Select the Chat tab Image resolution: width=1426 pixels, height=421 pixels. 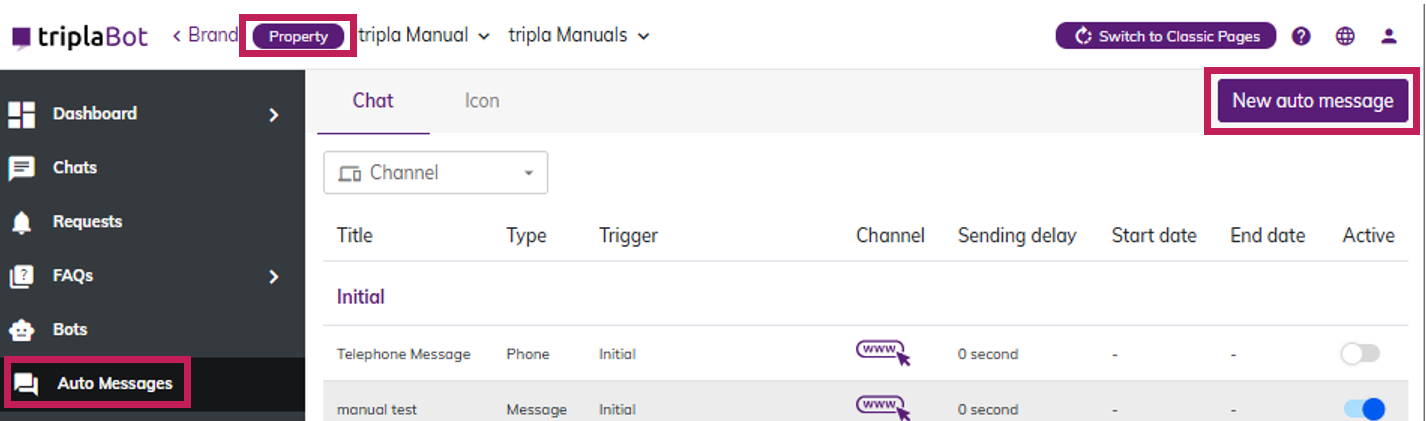pos(373,101)
